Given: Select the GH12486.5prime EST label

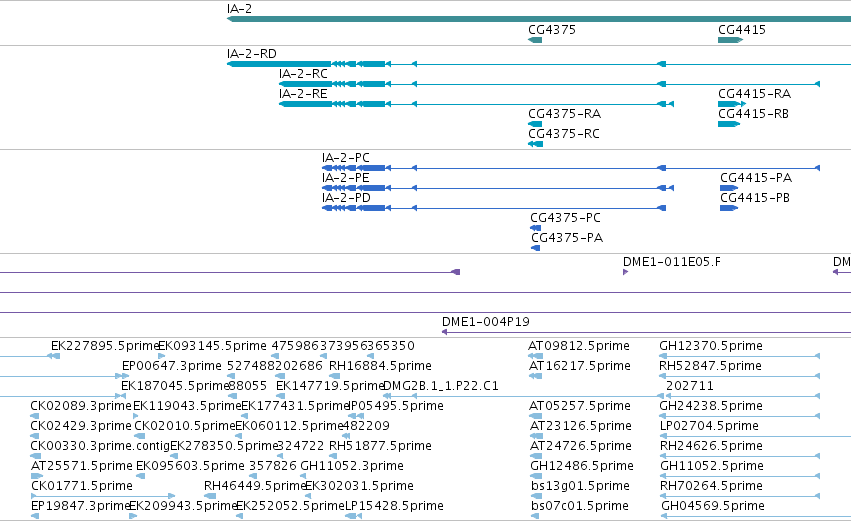Looking at the screenshot, I should pos(582,467).
